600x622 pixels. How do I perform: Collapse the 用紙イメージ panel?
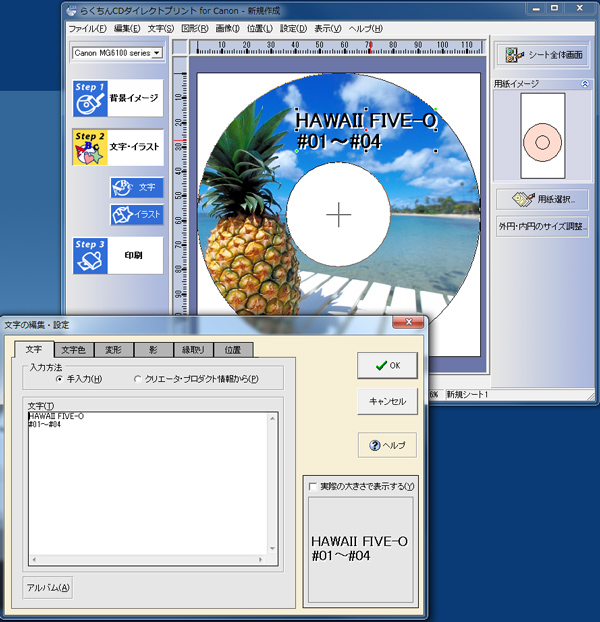[585, 84]
